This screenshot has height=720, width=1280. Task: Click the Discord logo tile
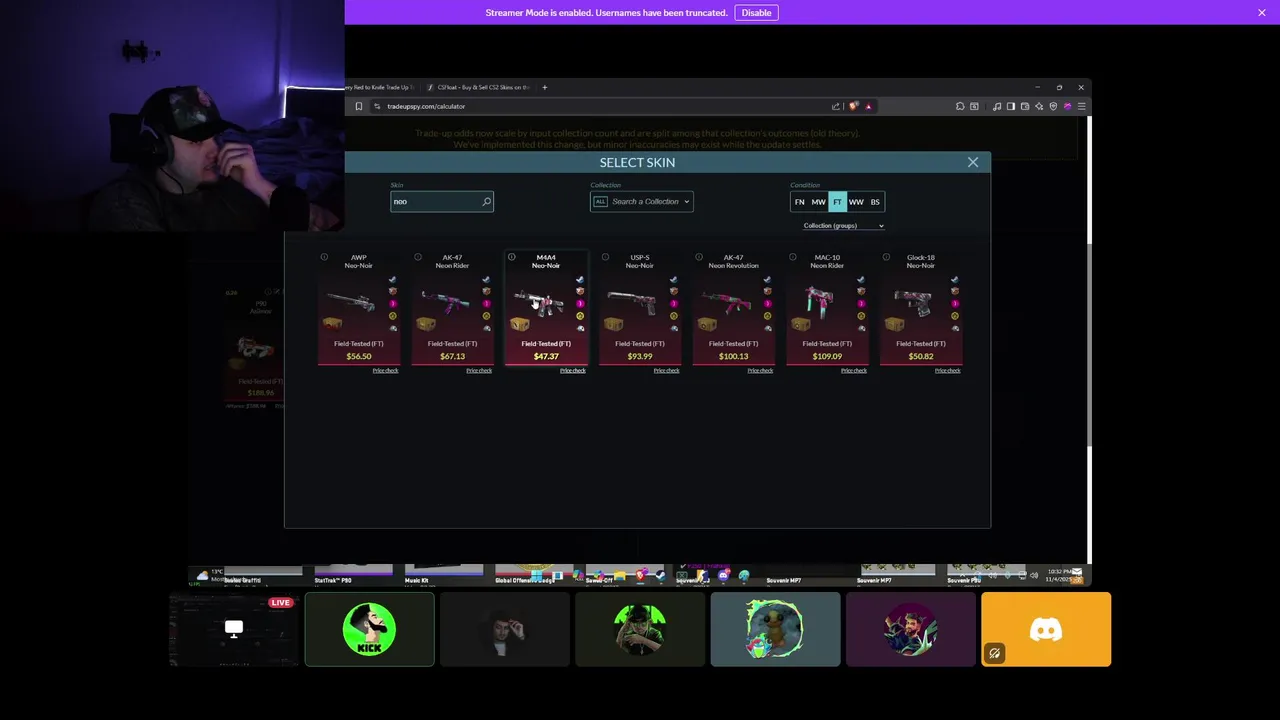1046,629
